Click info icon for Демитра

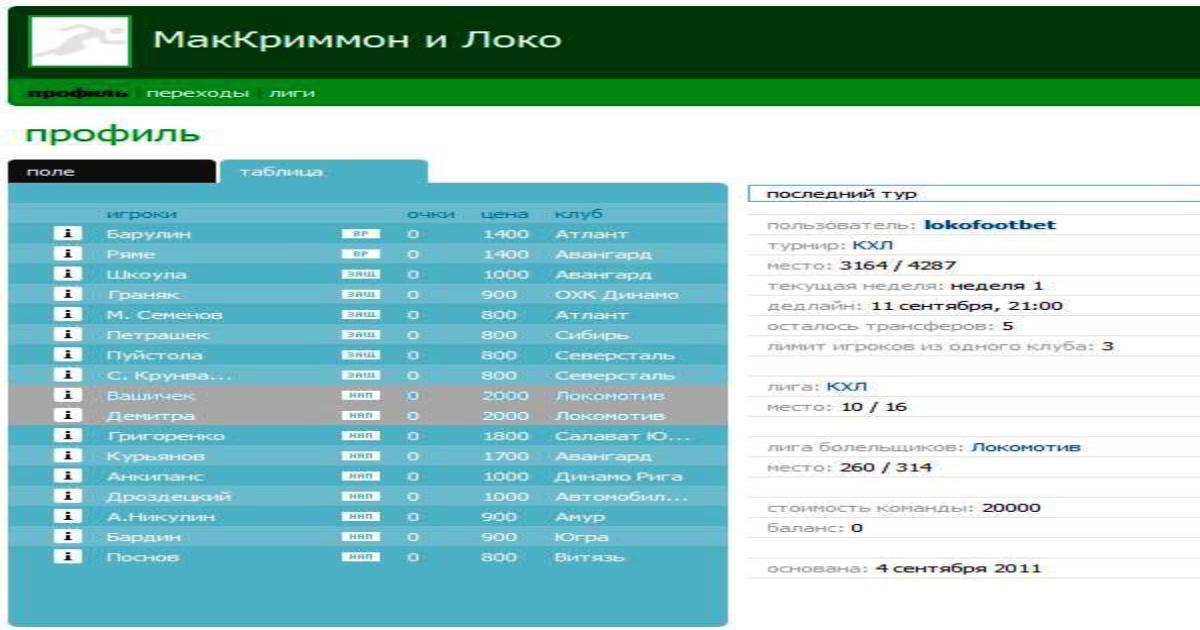coord(66,416)
